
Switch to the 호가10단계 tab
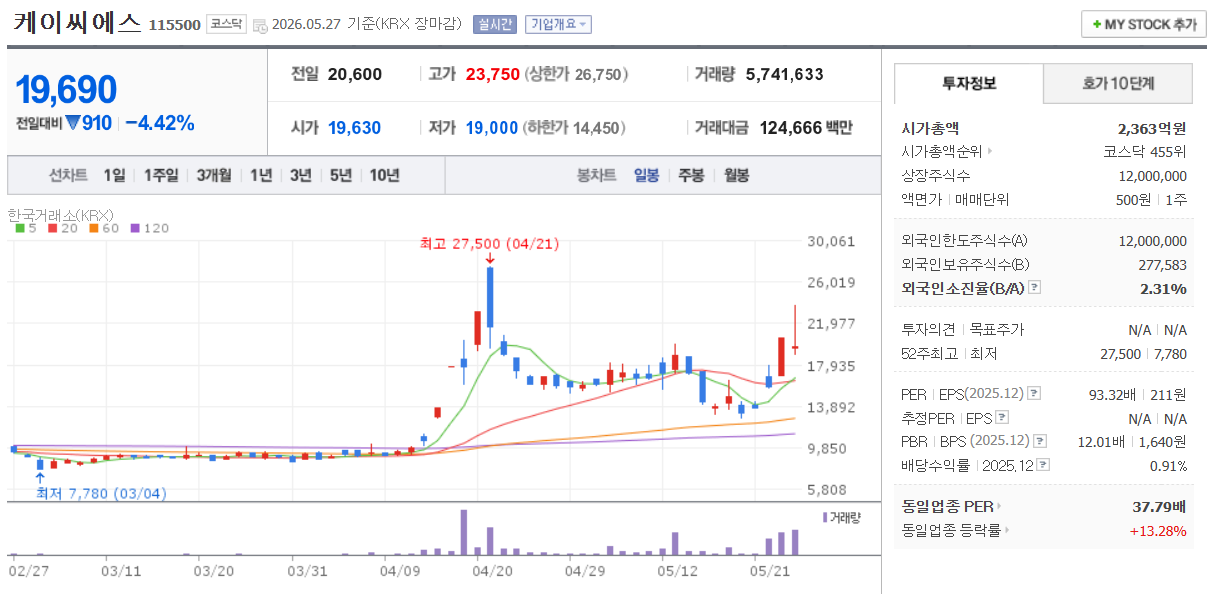click(1118, 84)
